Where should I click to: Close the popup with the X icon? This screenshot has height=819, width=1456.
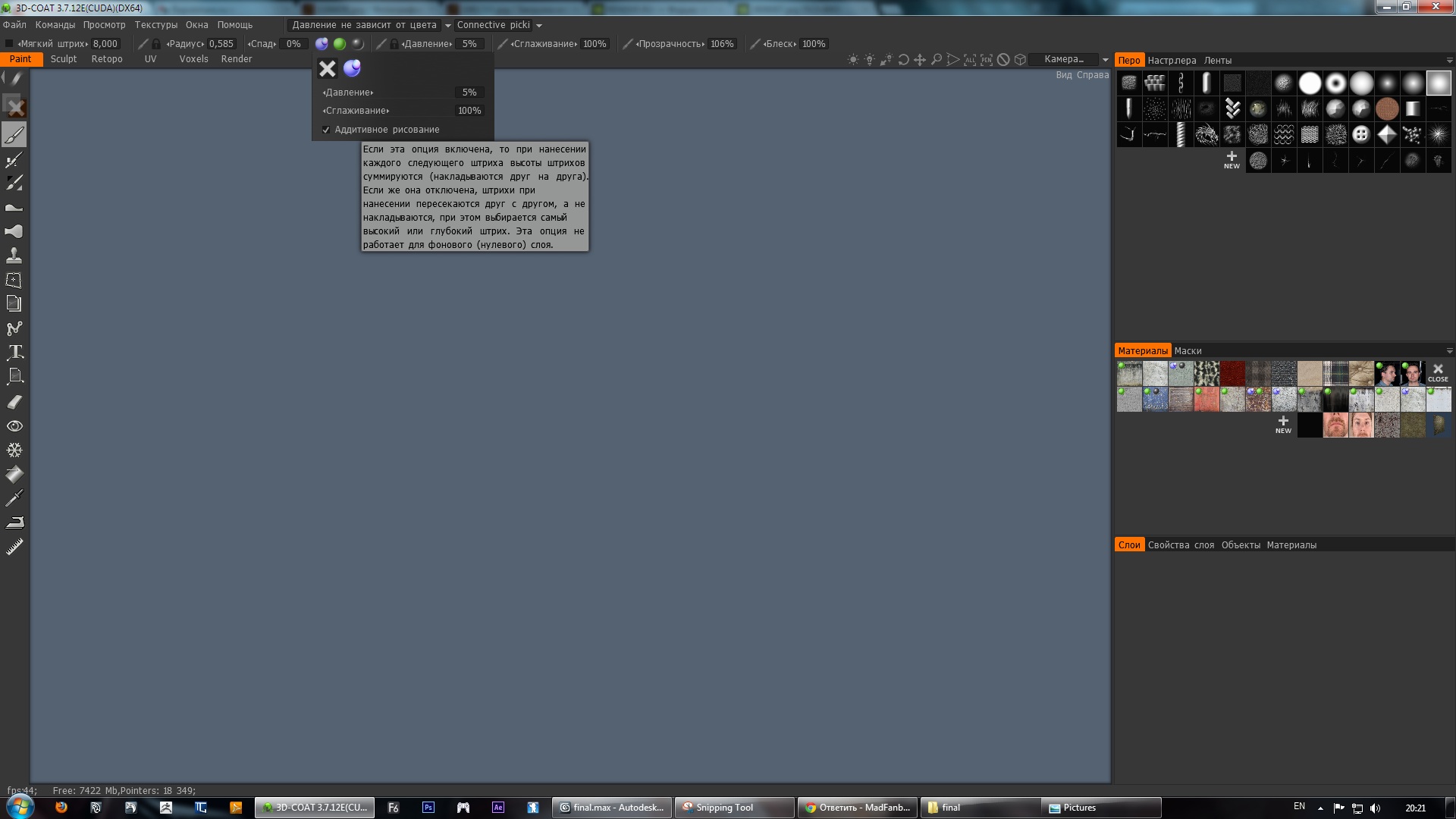[327, 69]
